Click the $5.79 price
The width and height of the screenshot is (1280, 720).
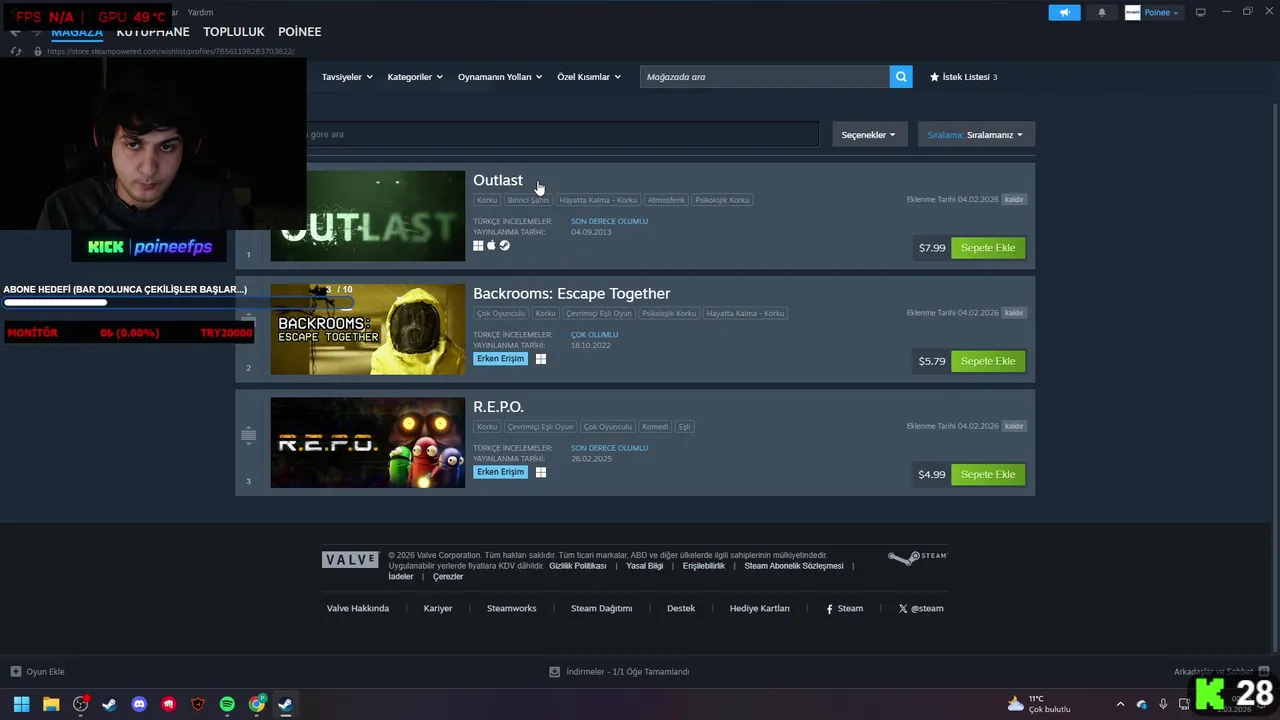point(931,361)
